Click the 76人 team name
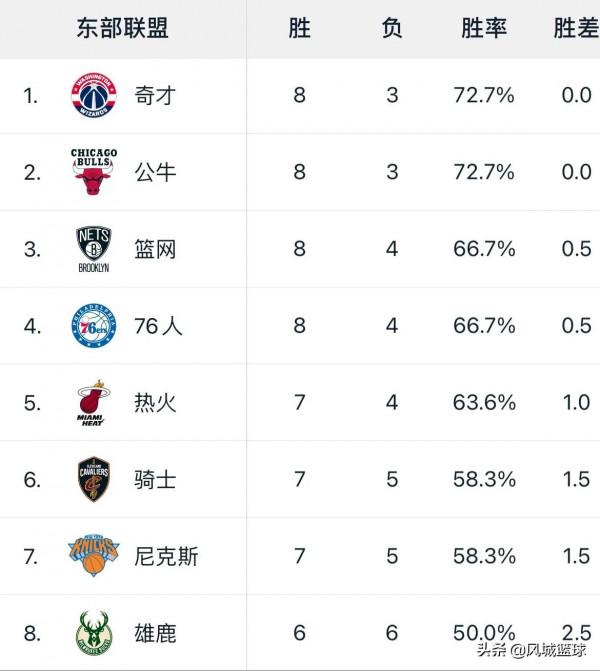 click(158, 326)
